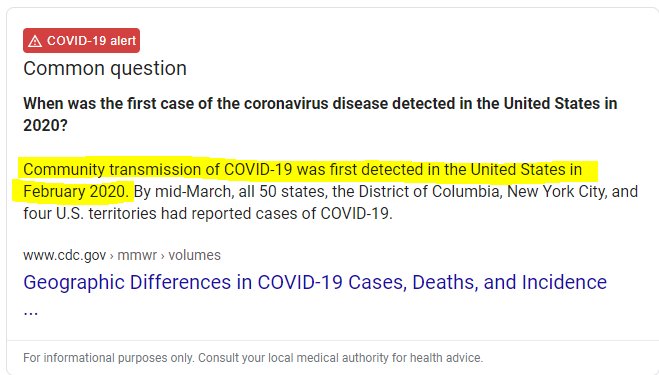The image size is (659, 375).
Task: Click the ellipsis below the result title
Action: 30,312
